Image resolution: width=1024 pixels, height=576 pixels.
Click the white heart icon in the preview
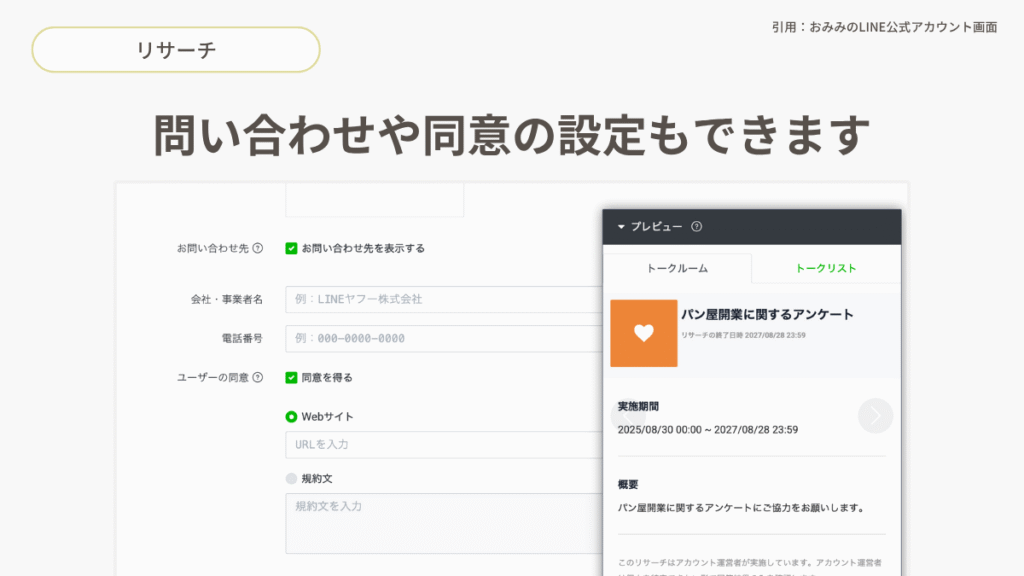644,333
